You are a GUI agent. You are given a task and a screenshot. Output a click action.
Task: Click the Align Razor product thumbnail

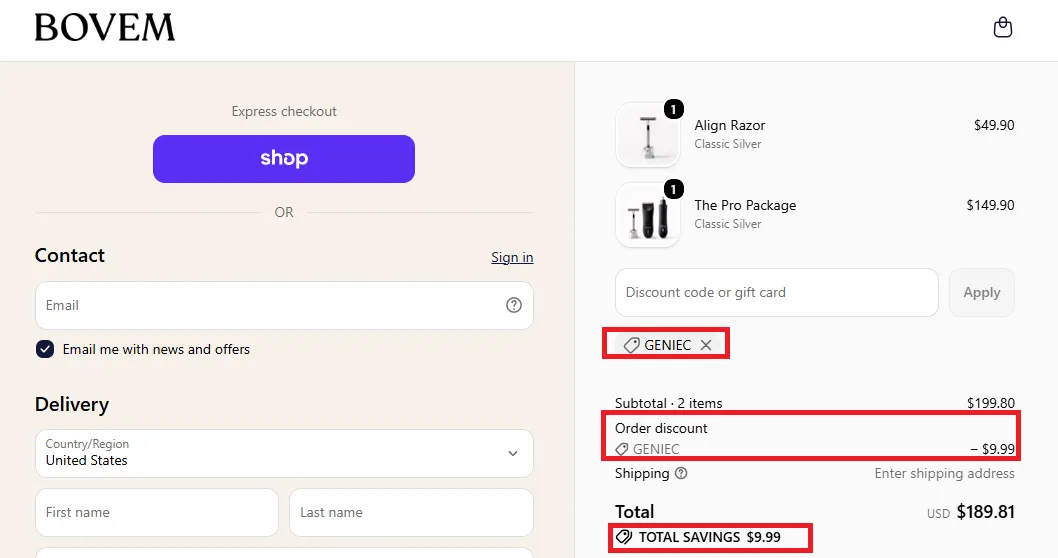[x=648, y=135]
